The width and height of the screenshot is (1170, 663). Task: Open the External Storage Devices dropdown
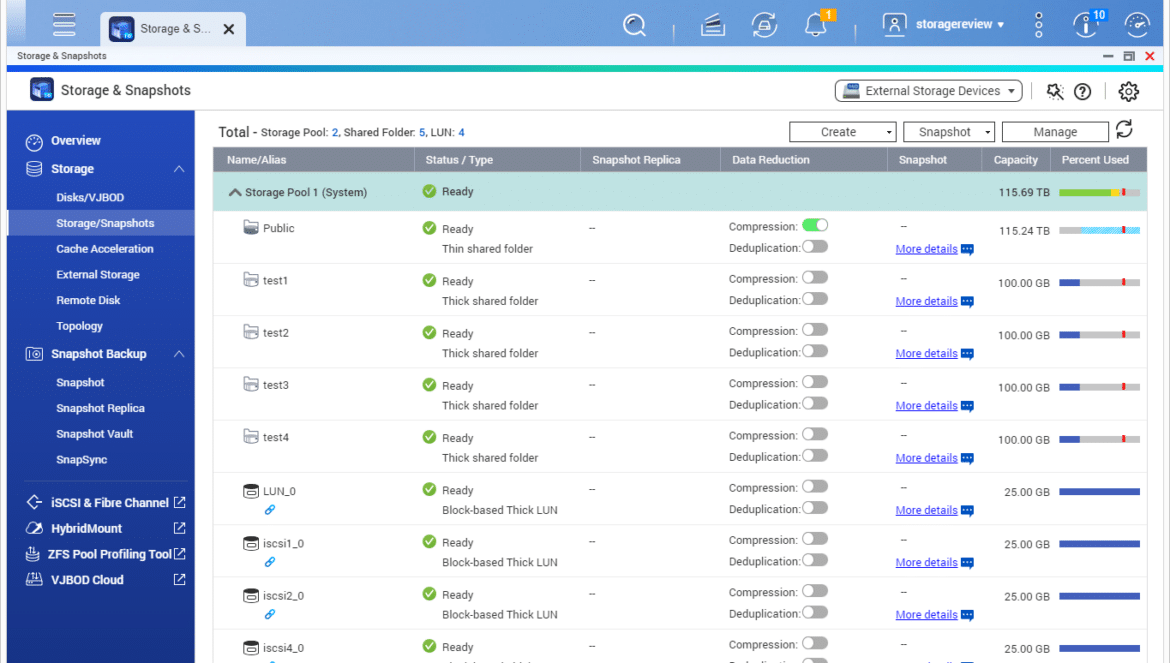[x=928, y=91]
